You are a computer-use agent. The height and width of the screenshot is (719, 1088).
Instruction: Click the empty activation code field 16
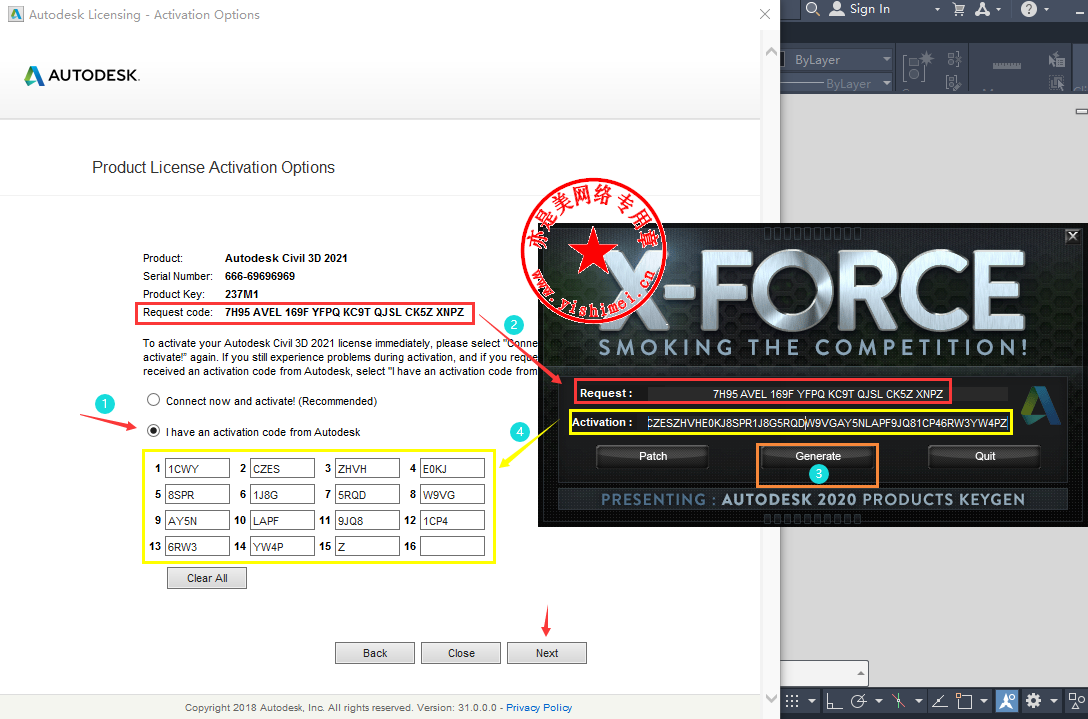pos(452,546)
